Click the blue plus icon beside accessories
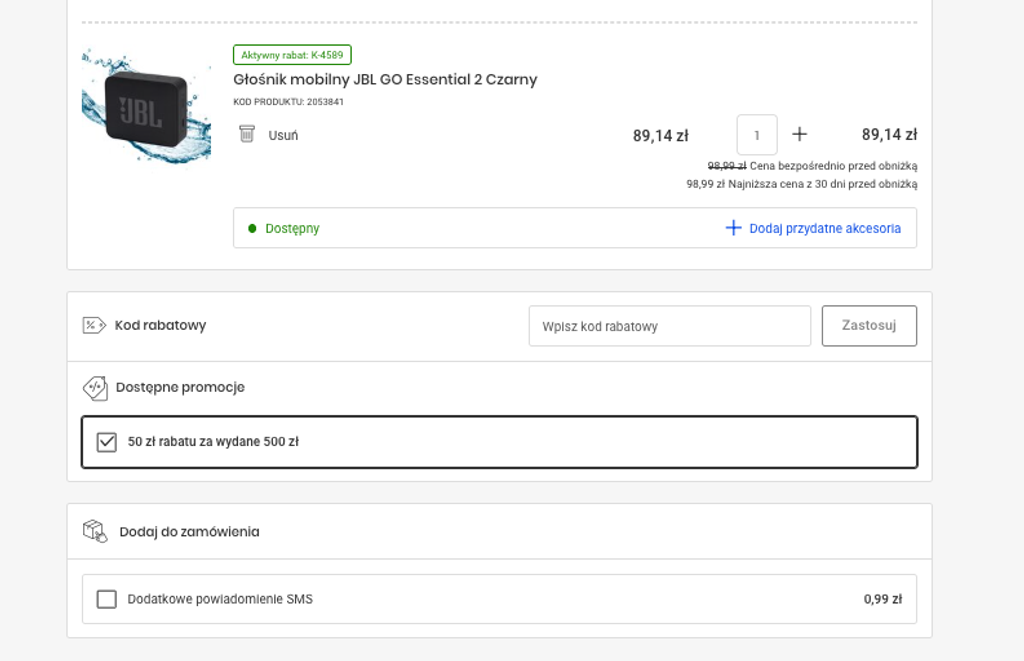Screen dimensions: 1024x661 (x=733, y=228)
